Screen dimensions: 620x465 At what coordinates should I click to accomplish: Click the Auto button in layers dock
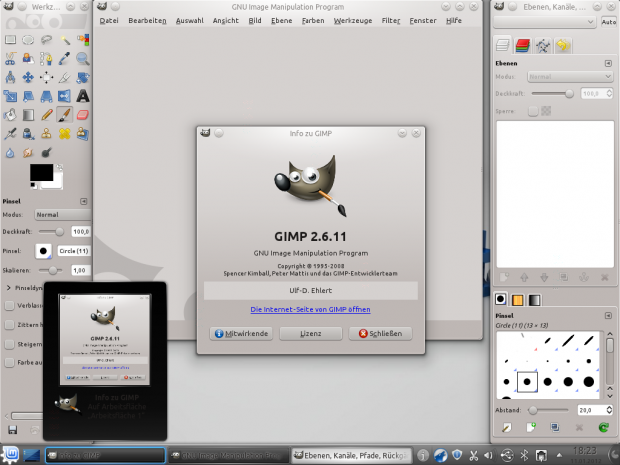[609, 22]
